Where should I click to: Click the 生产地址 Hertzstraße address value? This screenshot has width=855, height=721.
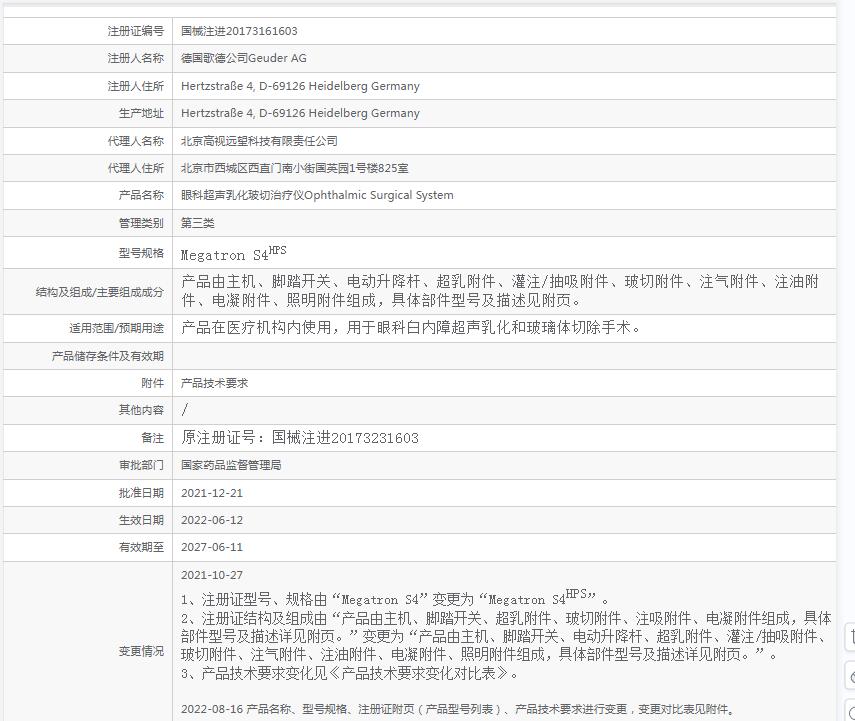(300, 113)
